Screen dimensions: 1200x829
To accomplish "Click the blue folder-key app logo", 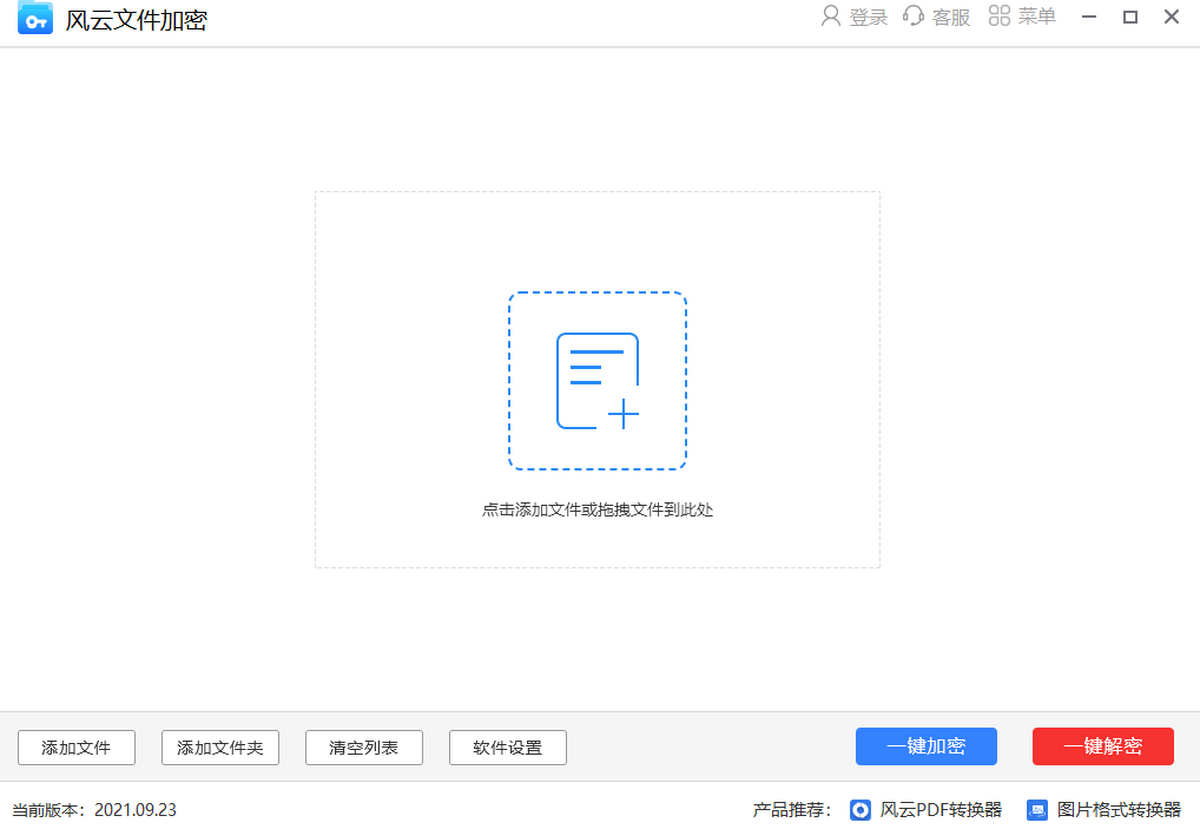I will (x=35, y=19).
